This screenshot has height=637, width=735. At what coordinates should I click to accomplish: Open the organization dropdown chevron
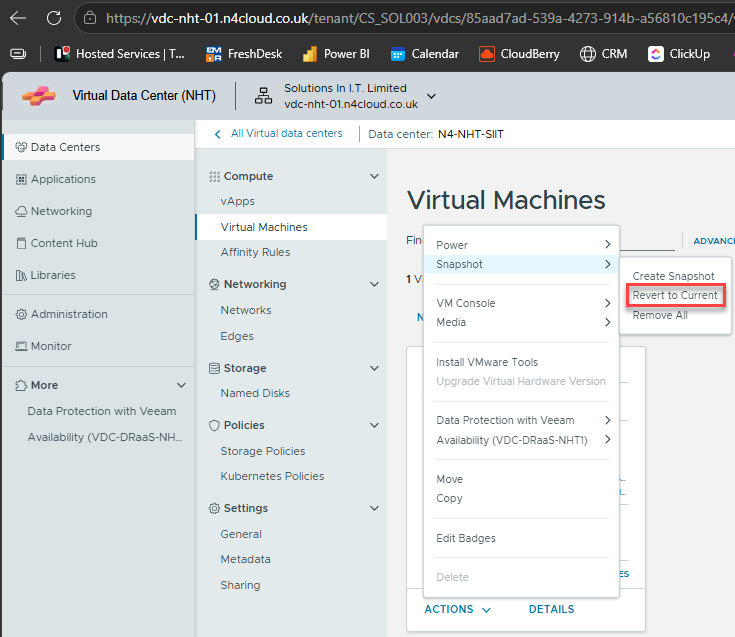point(431,96)
